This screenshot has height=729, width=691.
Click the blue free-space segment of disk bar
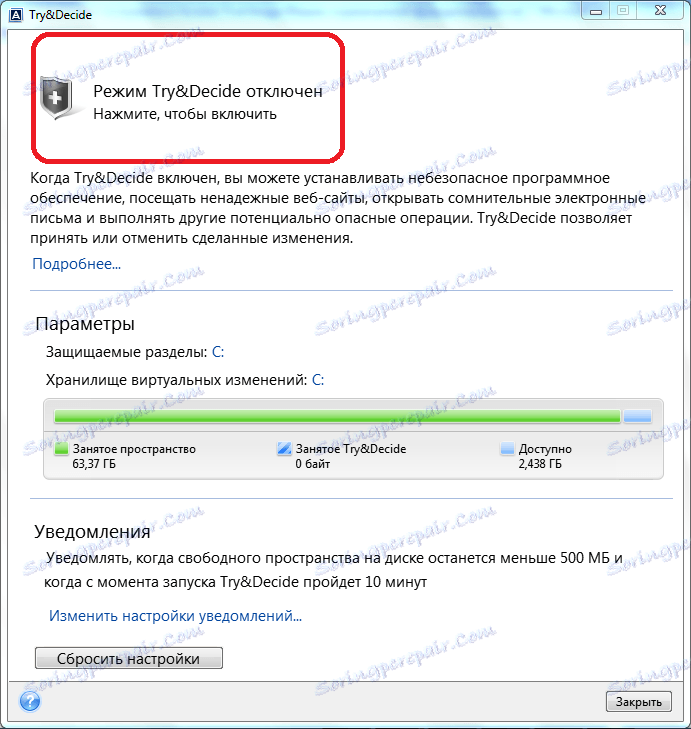[638, 416]
